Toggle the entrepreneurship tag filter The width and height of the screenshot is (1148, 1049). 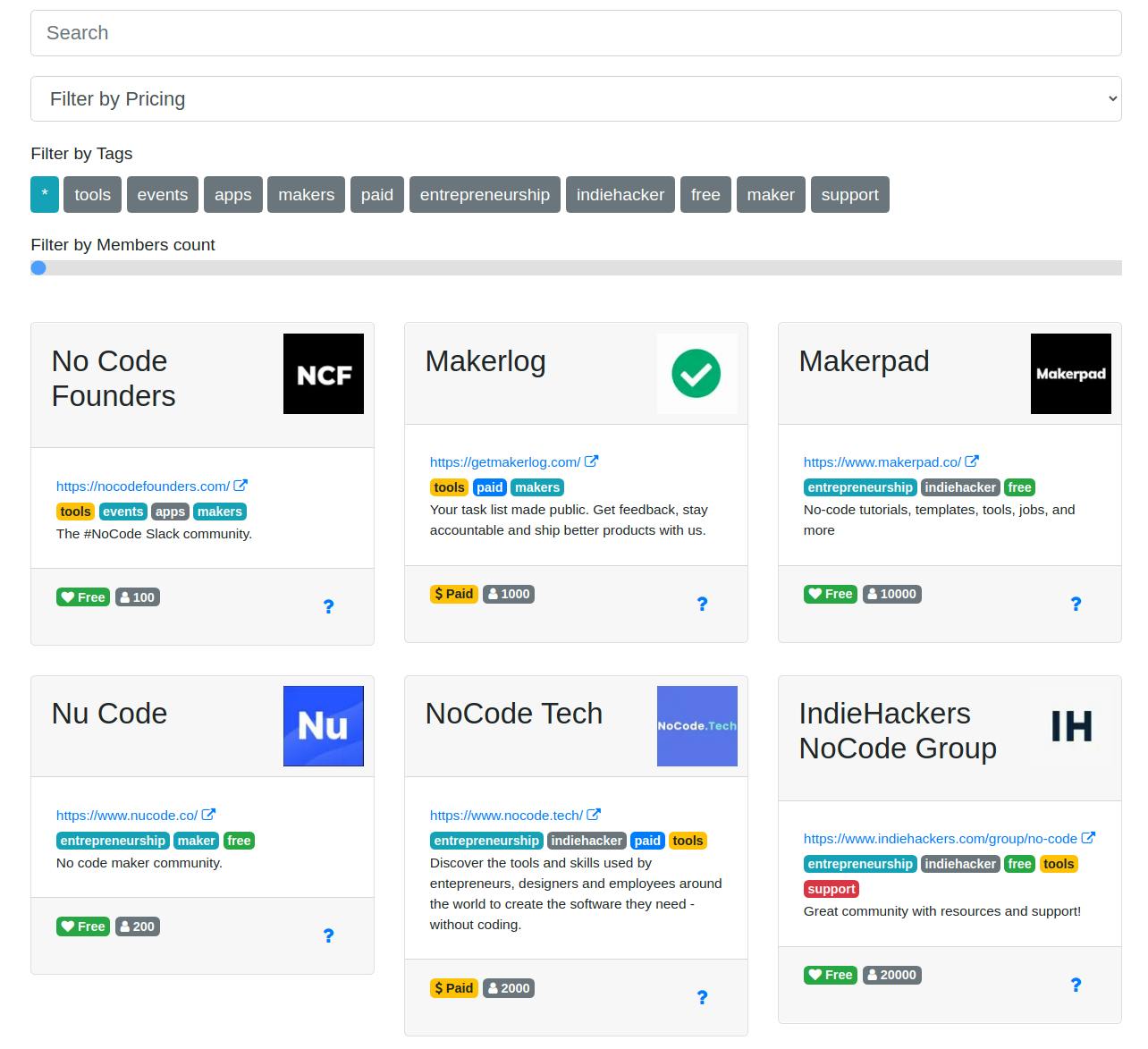(485, 195)
